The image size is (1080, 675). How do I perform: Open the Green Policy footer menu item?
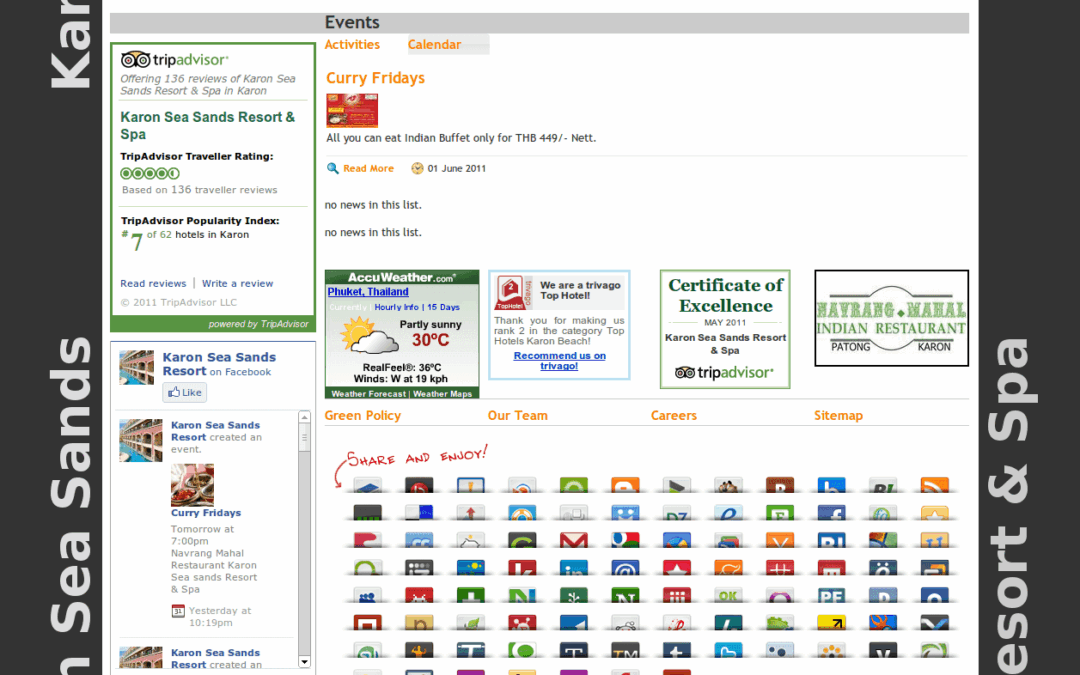[x=362, y=415]
